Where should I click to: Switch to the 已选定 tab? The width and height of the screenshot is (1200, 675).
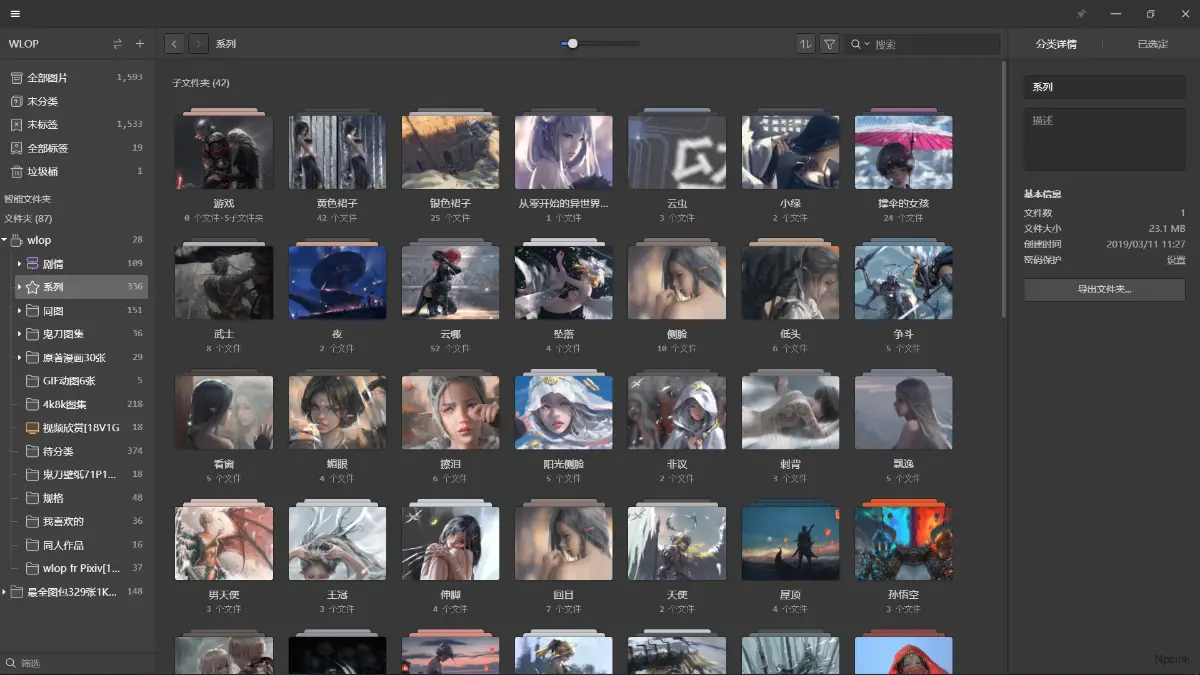click(1152, 44)
